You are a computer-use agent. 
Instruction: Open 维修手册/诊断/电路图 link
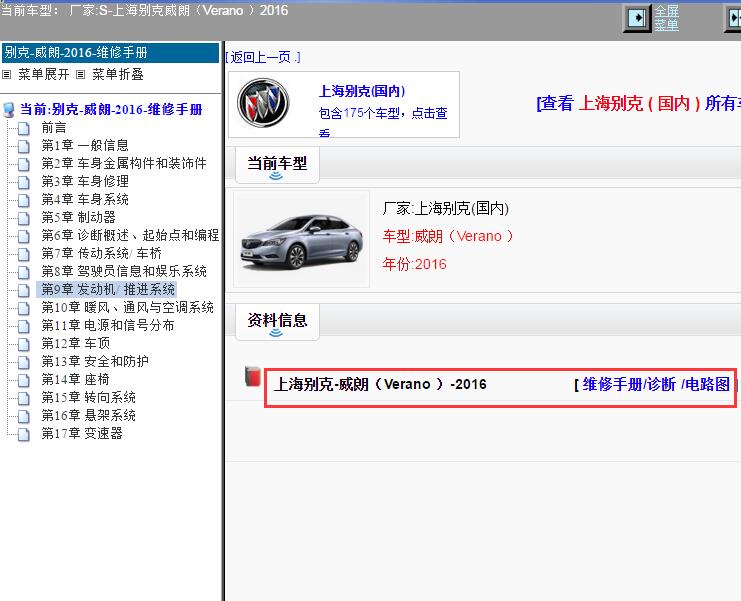(x=656, y=385)
